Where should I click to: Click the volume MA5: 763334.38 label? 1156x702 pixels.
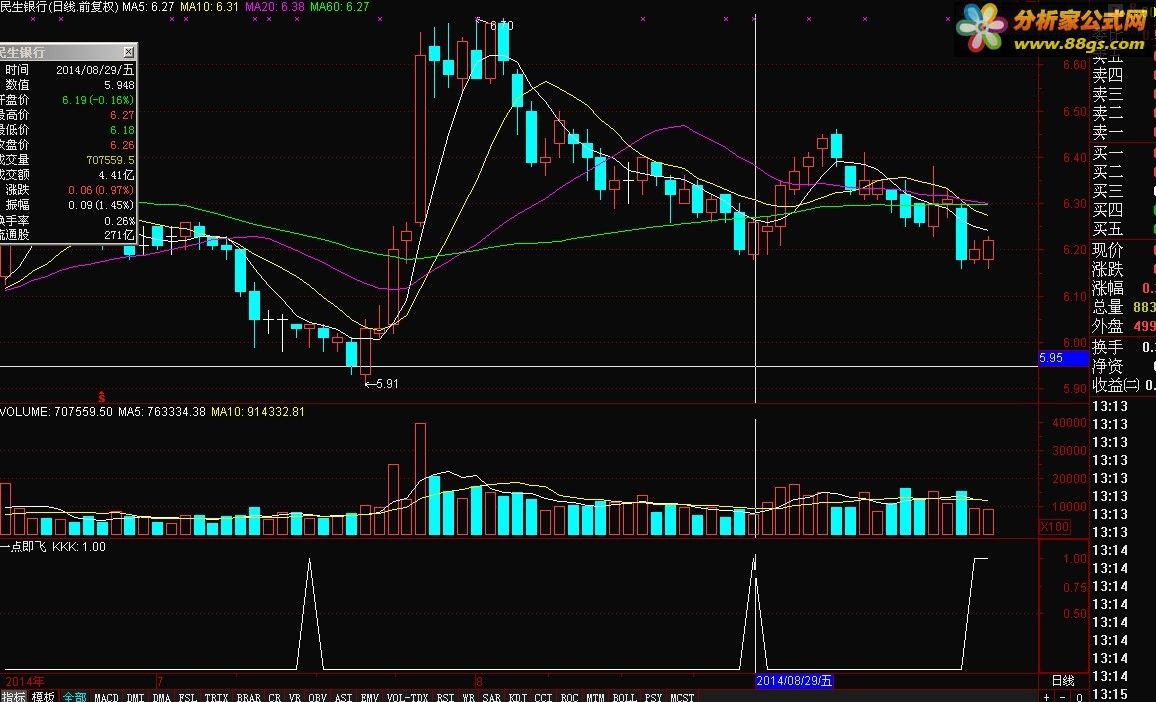162,411
